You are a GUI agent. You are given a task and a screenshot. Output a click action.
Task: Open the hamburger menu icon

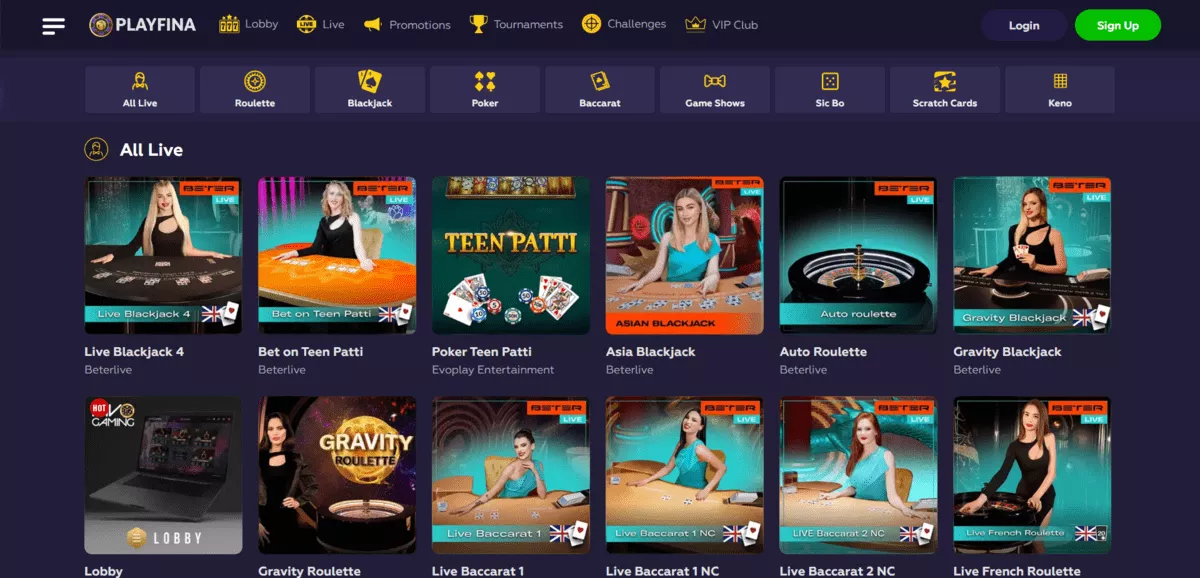click(x=53, y=26)
